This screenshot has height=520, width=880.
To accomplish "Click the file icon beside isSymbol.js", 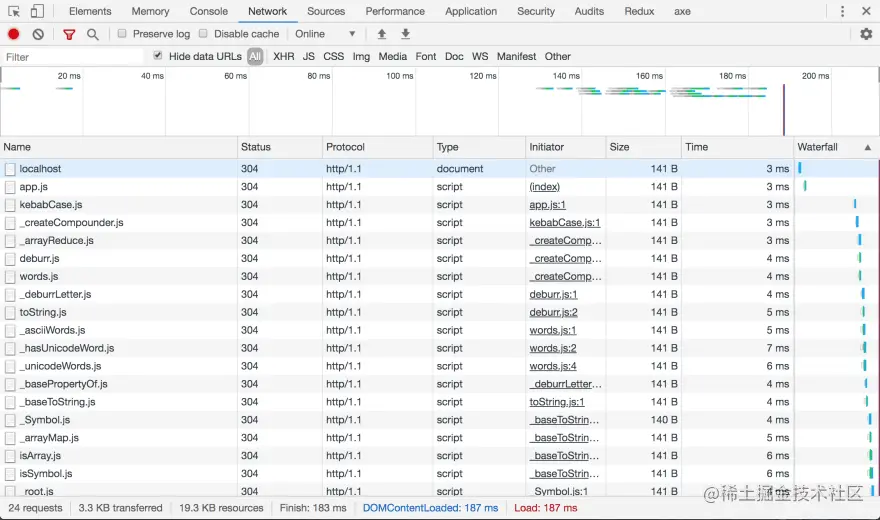I will click(10, 474).
